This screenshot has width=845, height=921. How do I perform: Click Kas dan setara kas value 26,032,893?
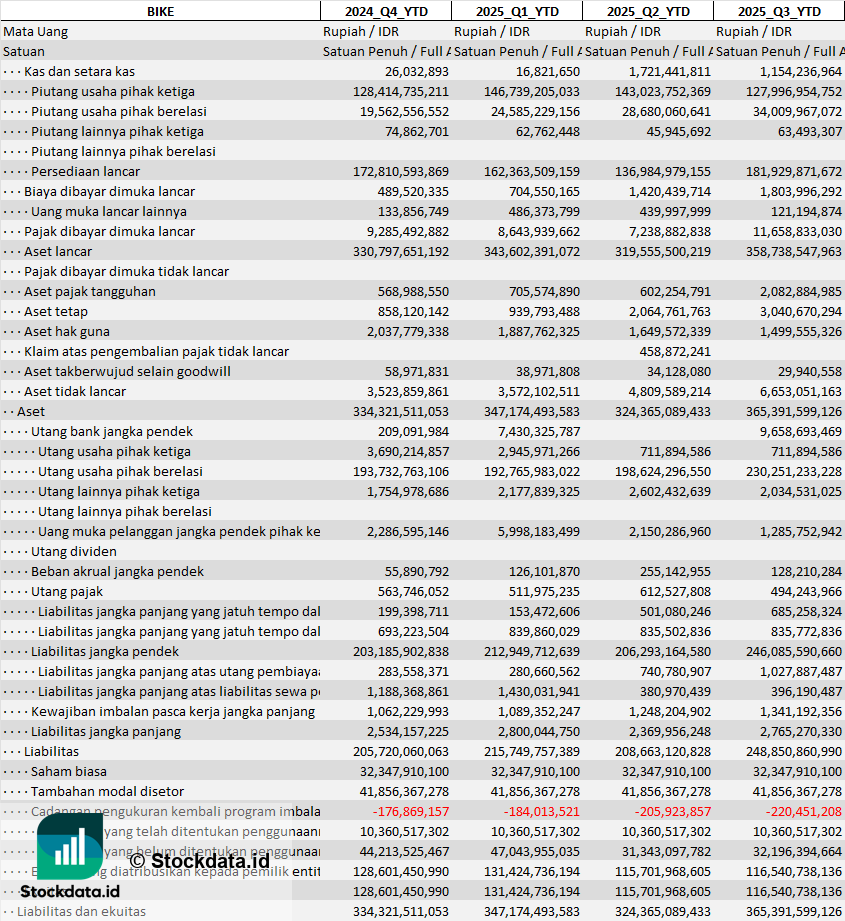[416, 72]
